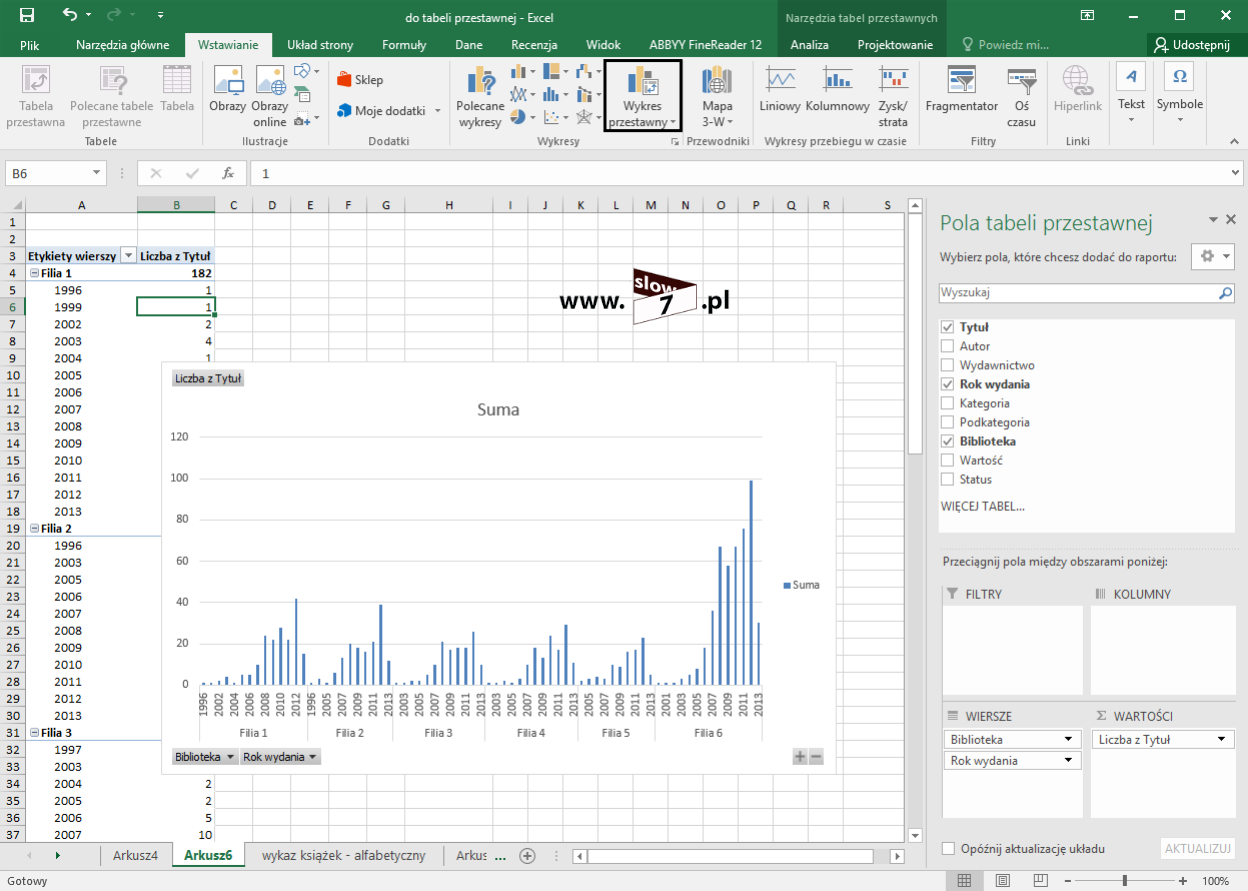Open Polecane wykresy recommended charts

pyautogui.click(x=480, y=96)
